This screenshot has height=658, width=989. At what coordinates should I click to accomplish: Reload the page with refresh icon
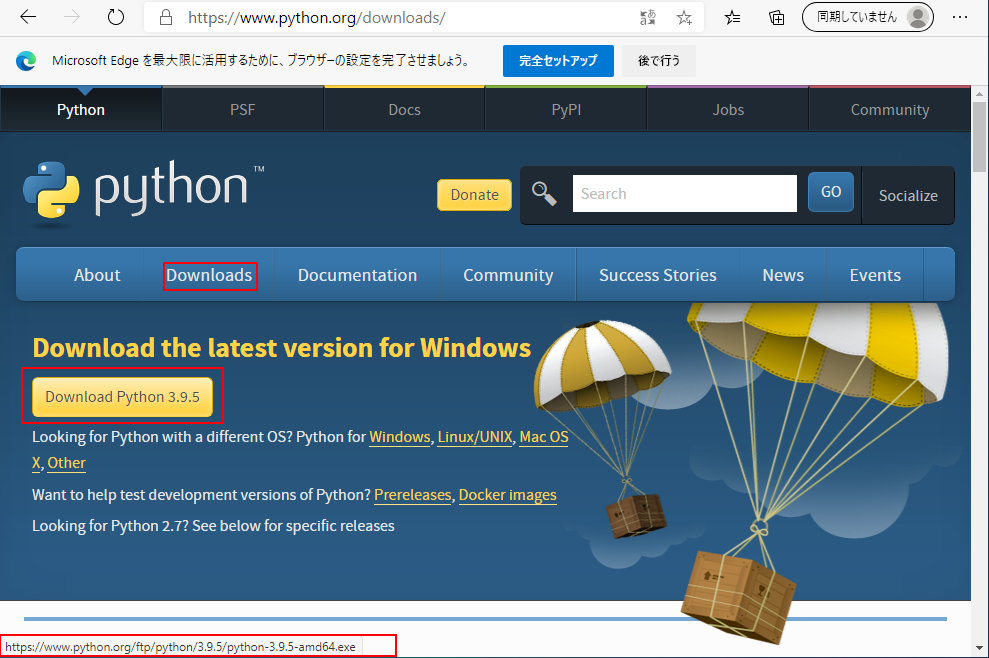116,18
